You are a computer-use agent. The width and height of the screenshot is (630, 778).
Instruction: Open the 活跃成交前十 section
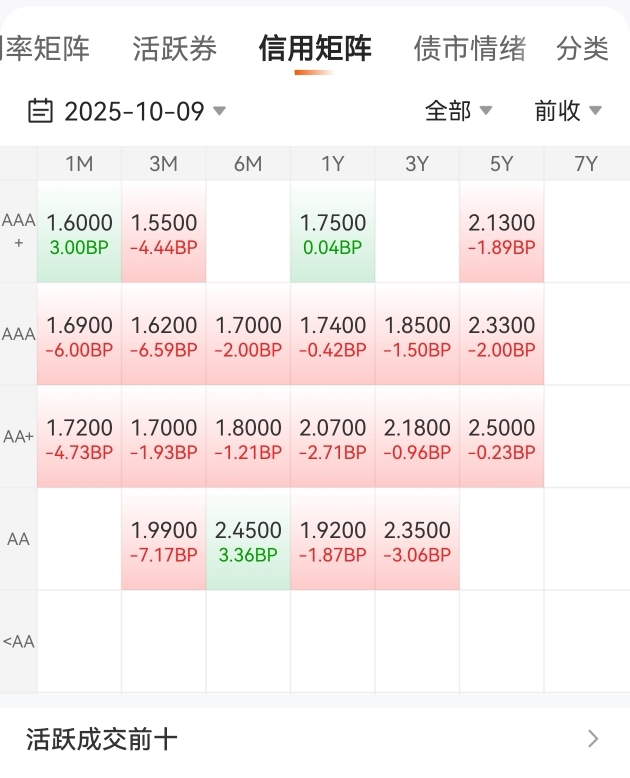102,739
